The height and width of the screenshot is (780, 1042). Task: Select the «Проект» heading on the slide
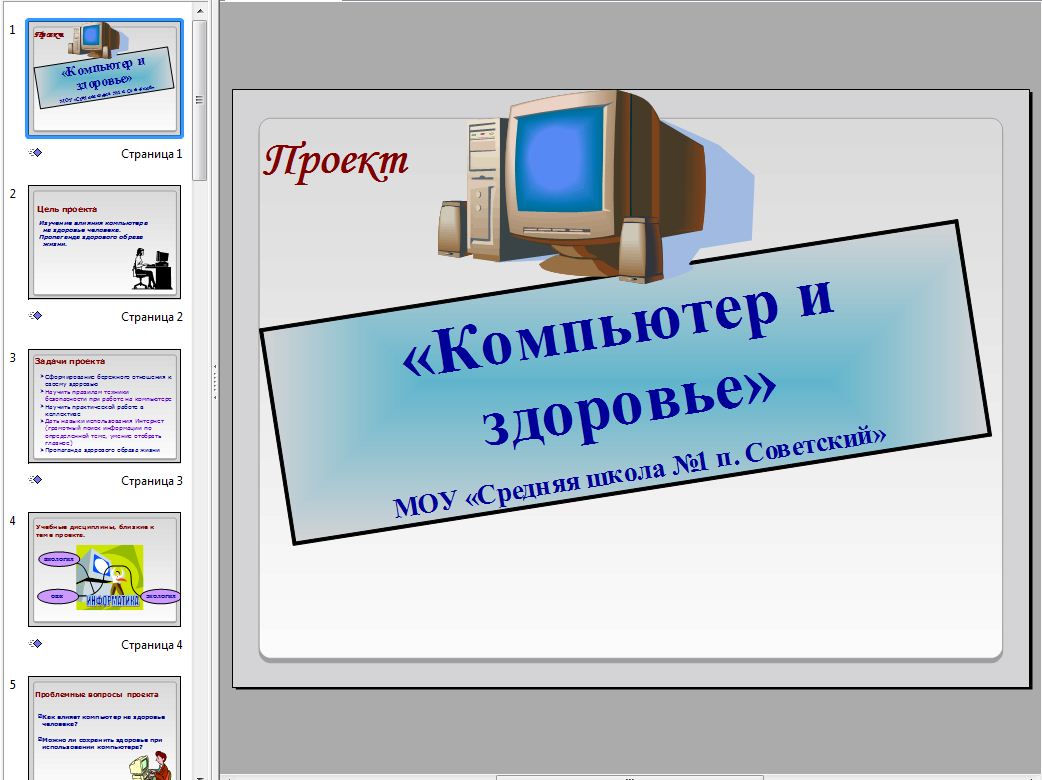click(336, 161)
